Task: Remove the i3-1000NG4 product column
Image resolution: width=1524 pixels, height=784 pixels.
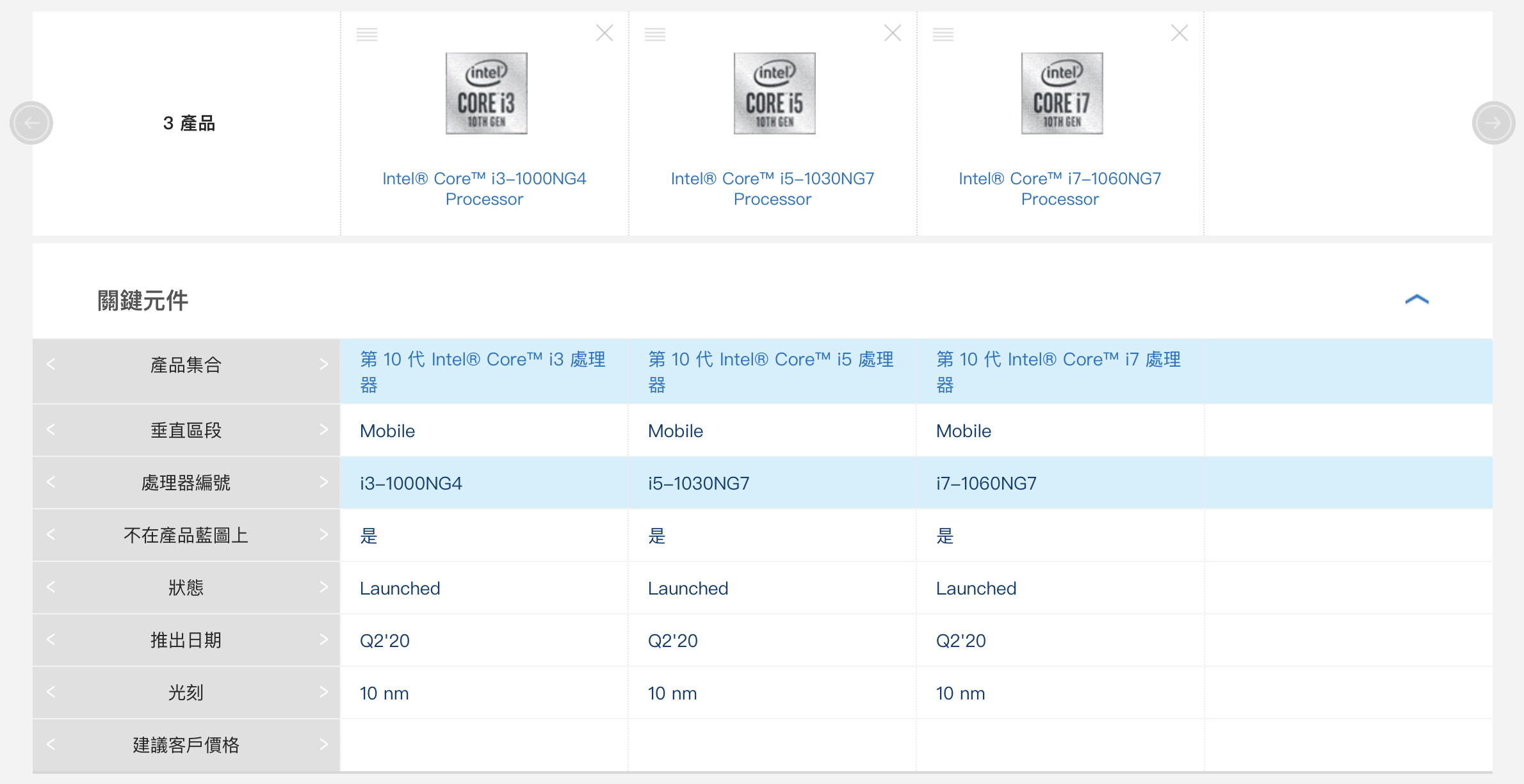Action: tap(604, 33)
